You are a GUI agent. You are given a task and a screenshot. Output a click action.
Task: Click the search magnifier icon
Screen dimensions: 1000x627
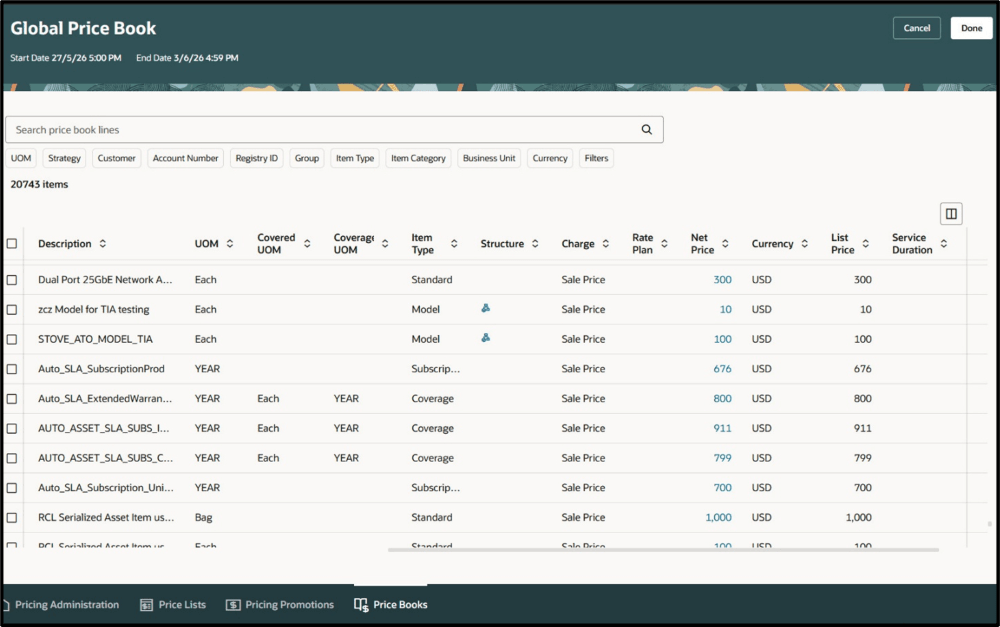(646, 129)
